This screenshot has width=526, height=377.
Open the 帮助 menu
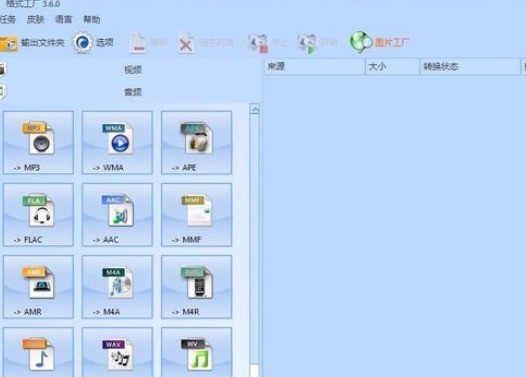point(92,19)
